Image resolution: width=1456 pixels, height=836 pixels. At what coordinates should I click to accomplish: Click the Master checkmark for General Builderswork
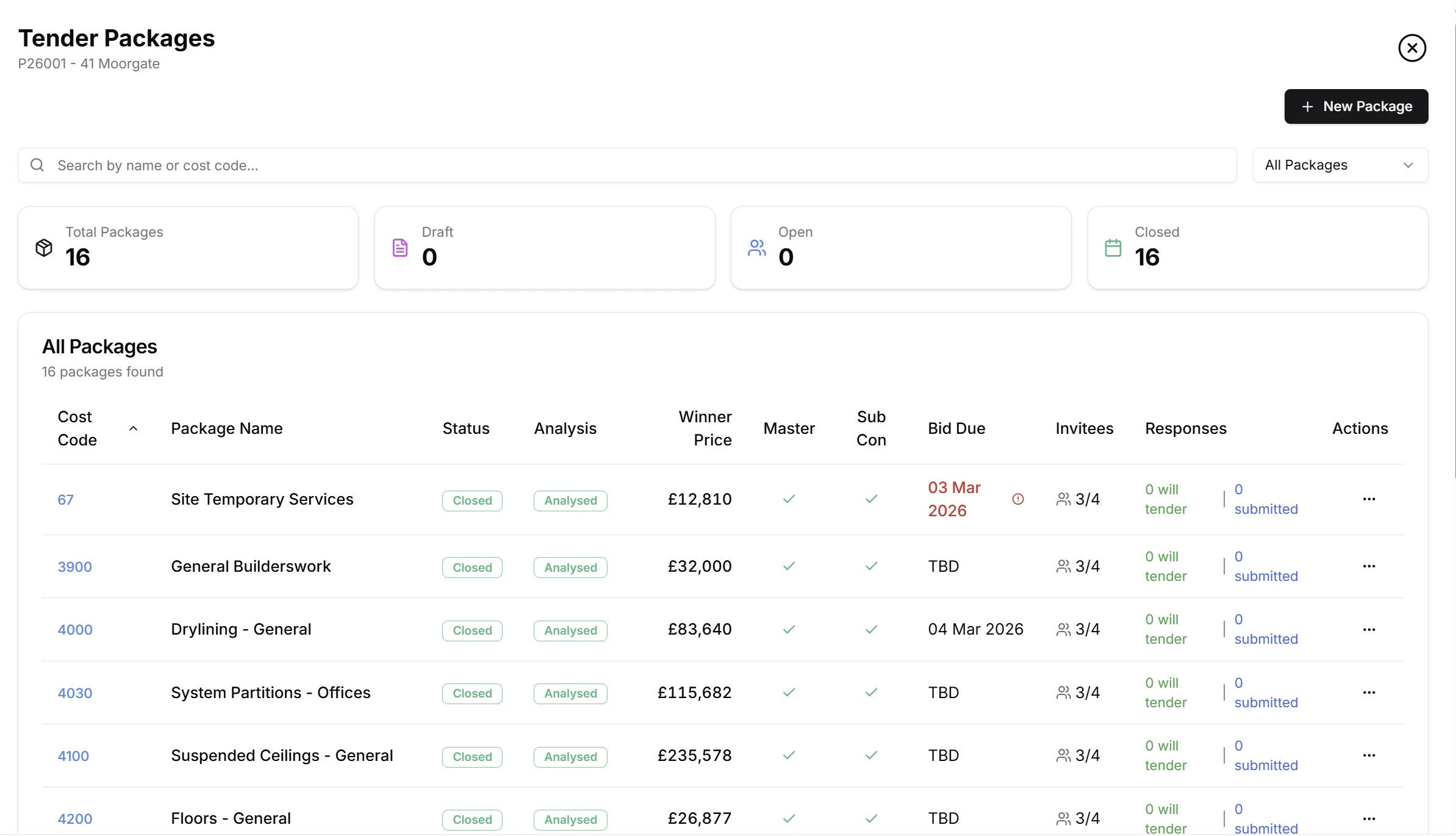click(x=788, y=566)
